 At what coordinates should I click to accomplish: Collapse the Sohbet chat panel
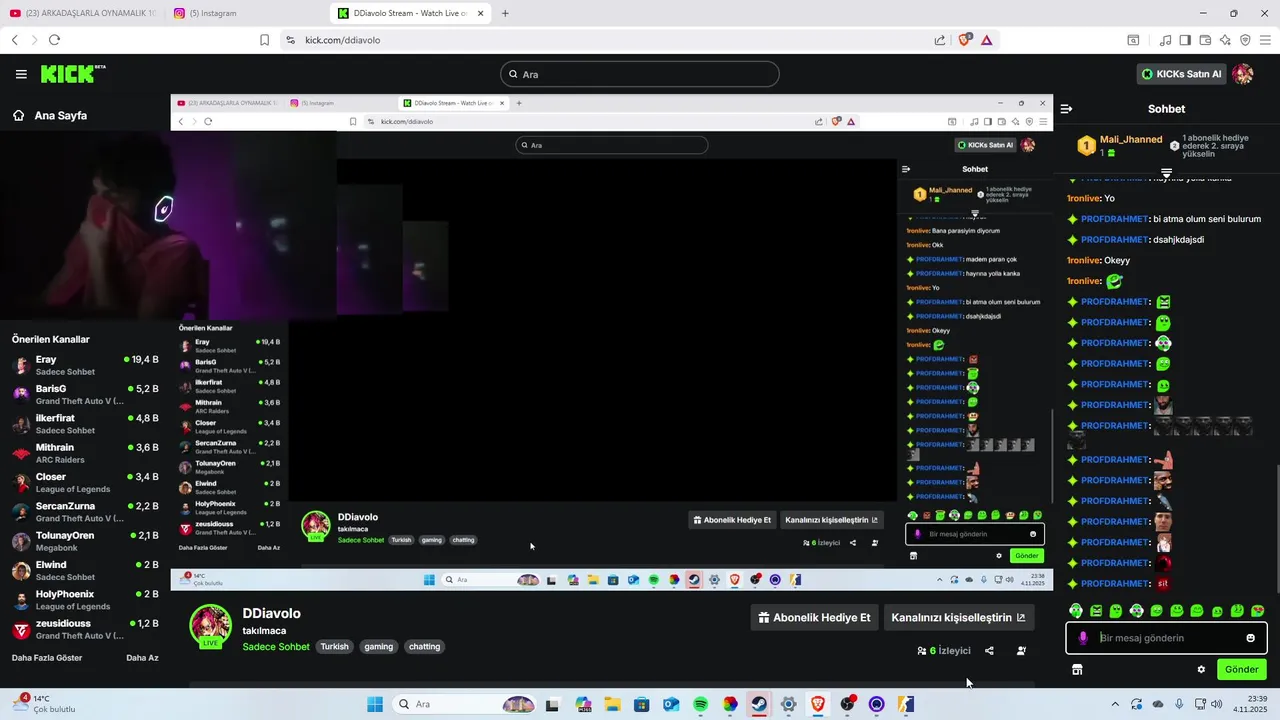[1066, 109]
